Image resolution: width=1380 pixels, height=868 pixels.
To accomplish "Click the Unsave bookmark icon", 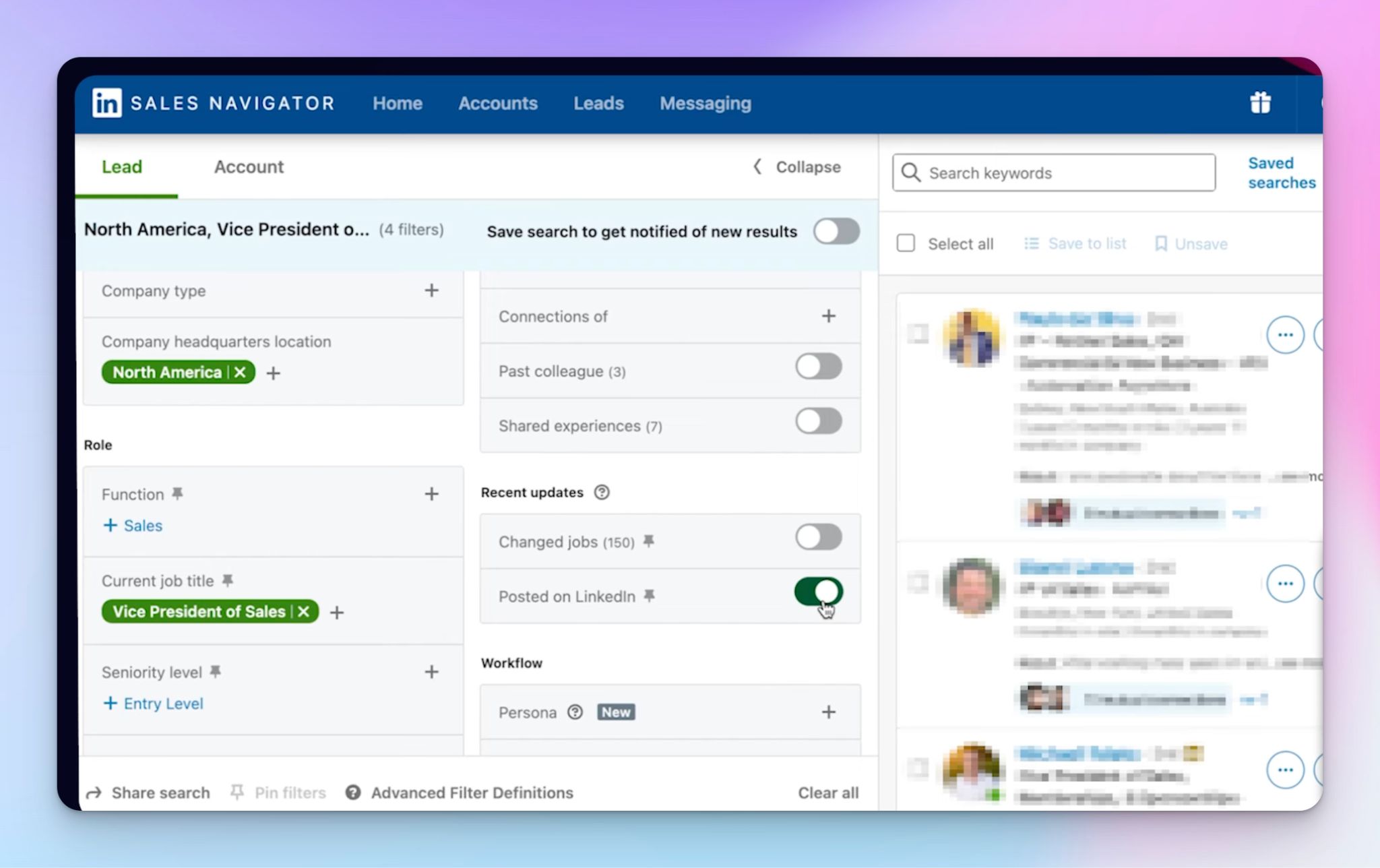I will tap(1161, 243).
